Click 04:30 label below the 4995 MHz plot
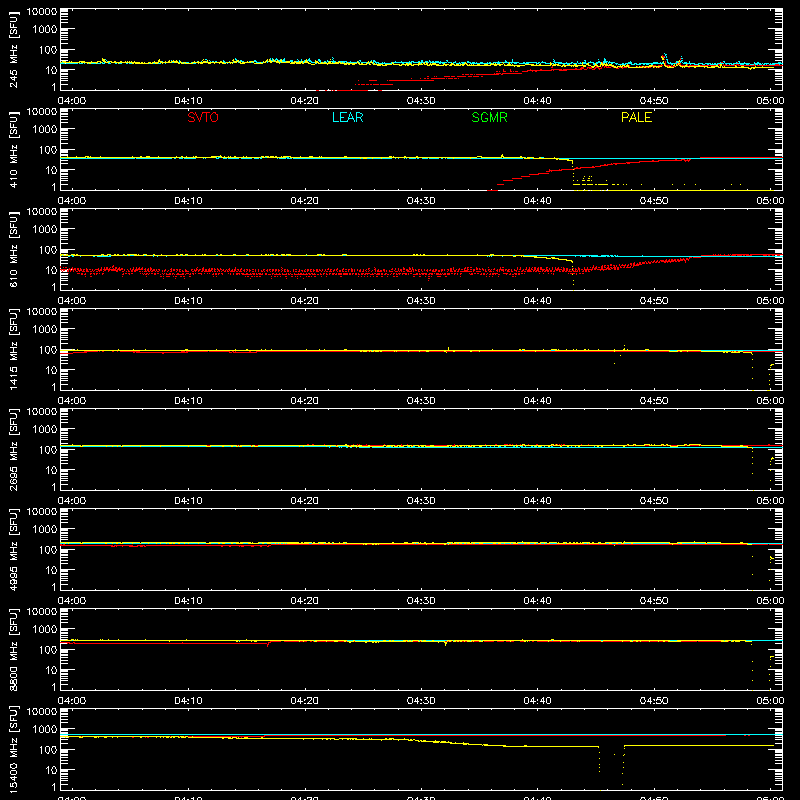The height and width of the screenshot is (800, 800). click(x=421, y=601)
